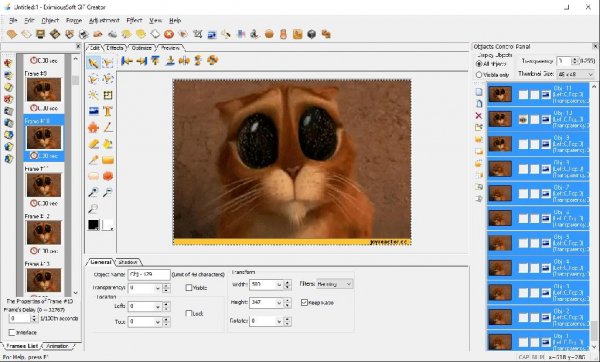This screenshot has height=362, width=600.
Task: Expand the Rotate value dropdown
Action: coord(279,321)
